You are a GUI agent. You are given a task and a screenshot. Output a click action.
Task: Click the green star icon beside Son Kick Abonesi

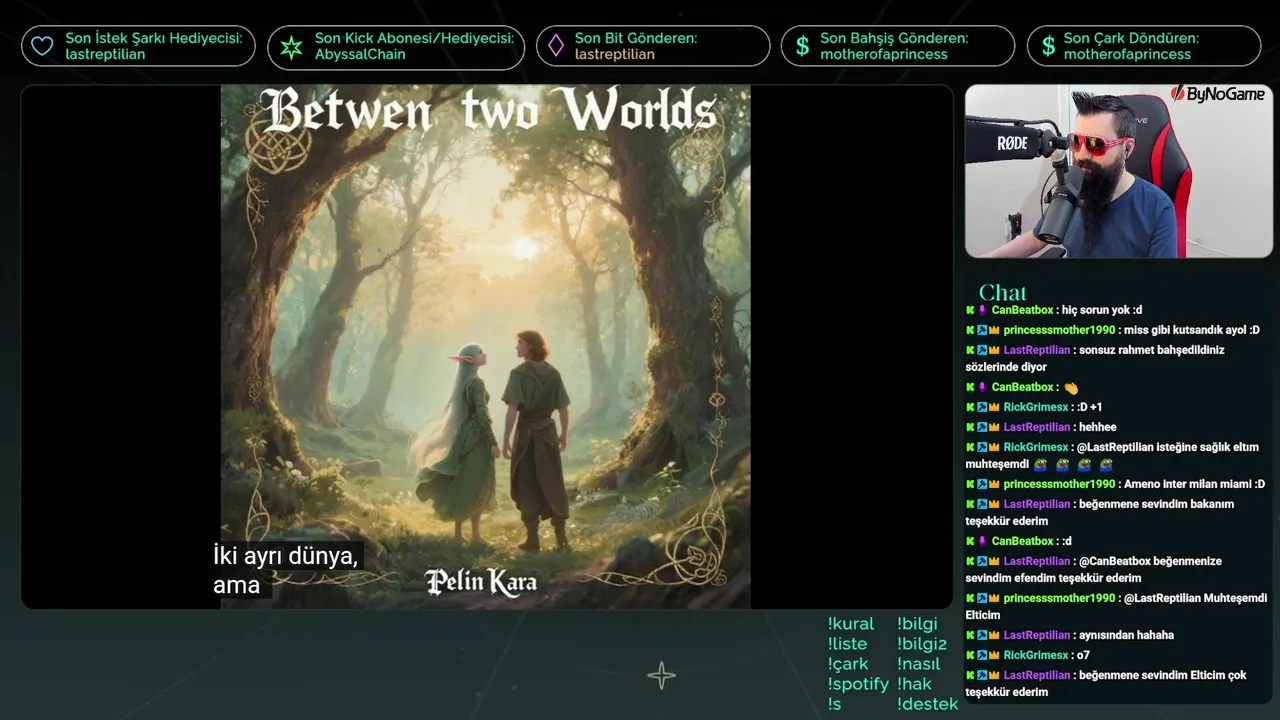[291, 47]
